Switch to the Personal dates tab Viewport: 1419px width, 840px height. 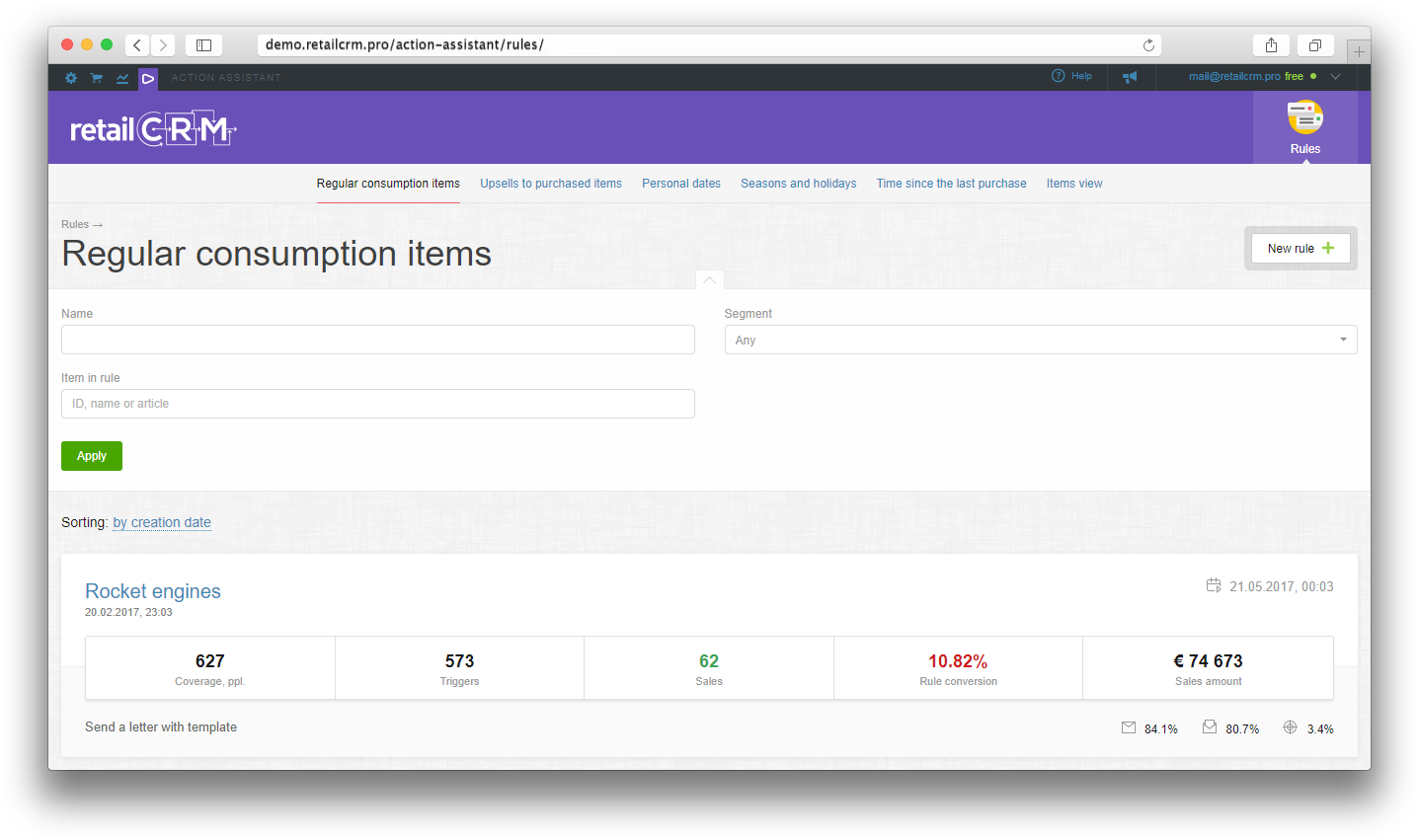point(681,184)
